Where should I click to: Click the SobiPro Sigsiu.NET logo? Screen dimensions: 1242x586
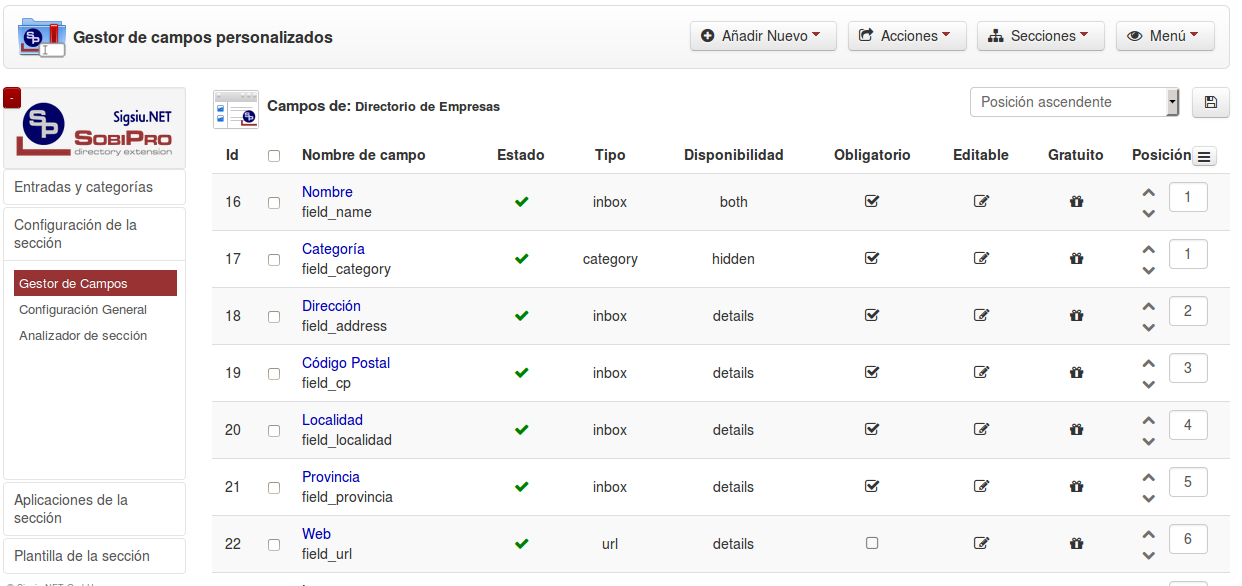(x=95, y=128)
